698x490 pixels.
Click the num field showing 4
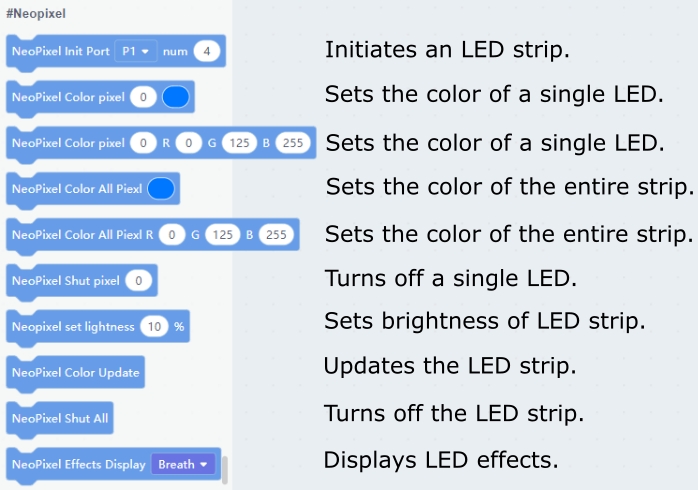(x=206, y=50)
